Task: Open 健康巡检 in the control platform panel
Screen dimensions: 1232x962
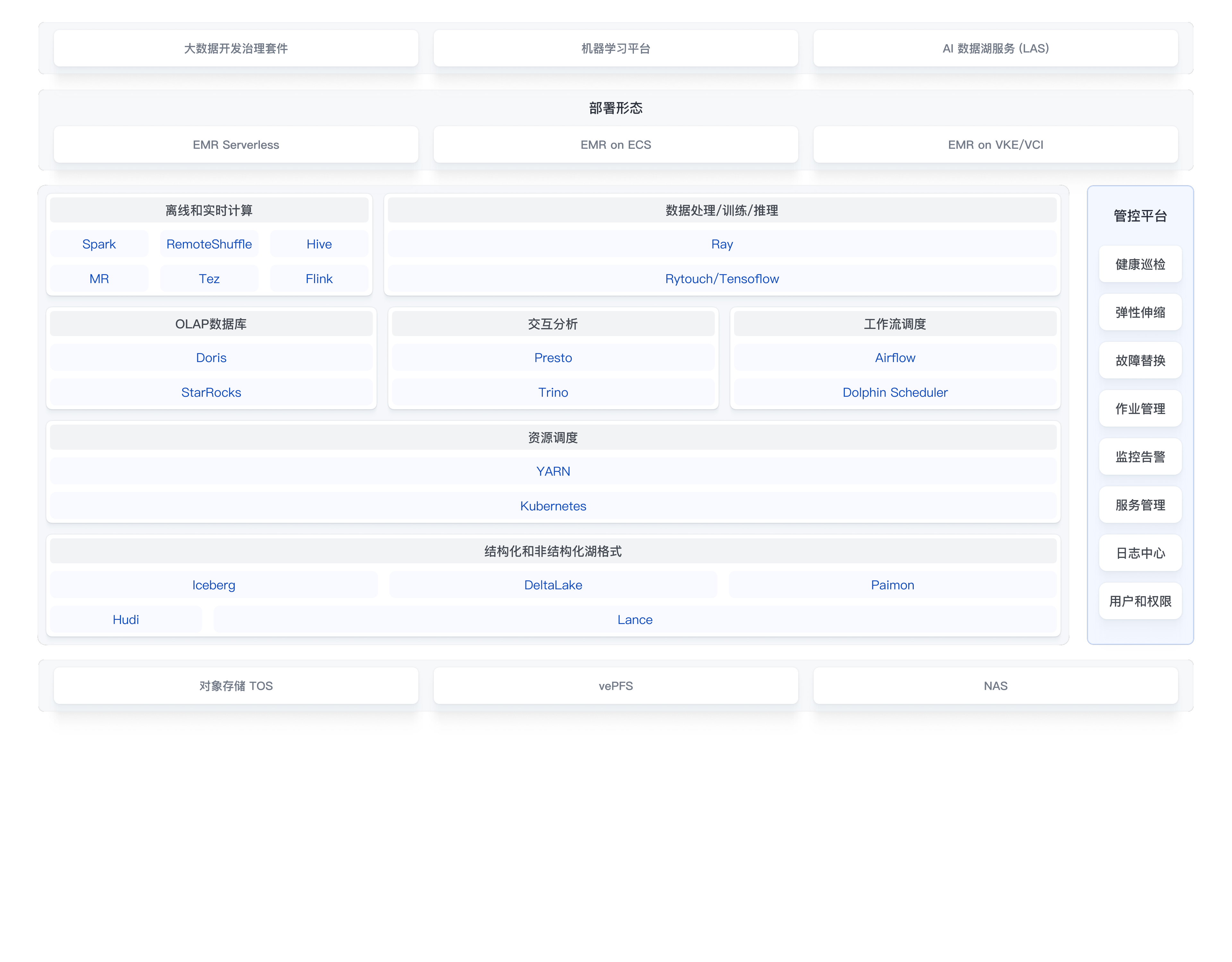Action: click(1140, 264)
